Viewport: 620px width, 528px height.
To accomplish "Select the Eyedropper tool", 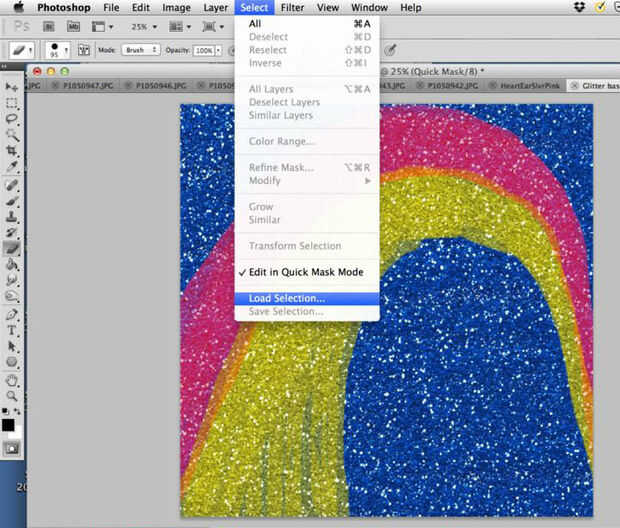I will point(12,166).
